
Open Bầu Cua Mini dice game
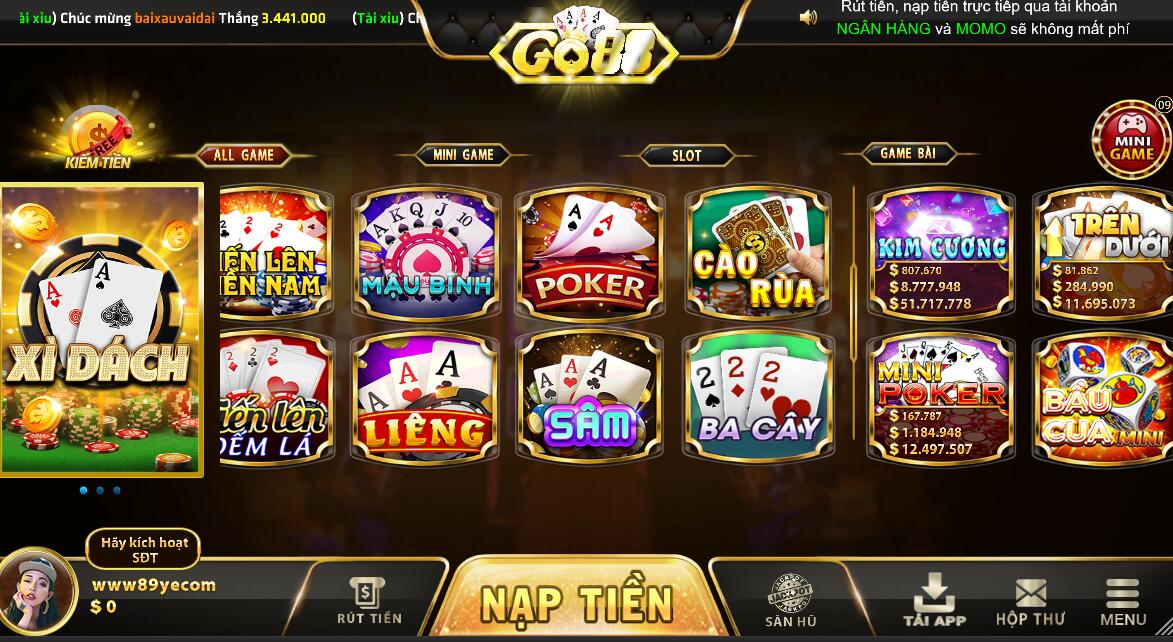pyautogui.click(x=1103, y=398)
